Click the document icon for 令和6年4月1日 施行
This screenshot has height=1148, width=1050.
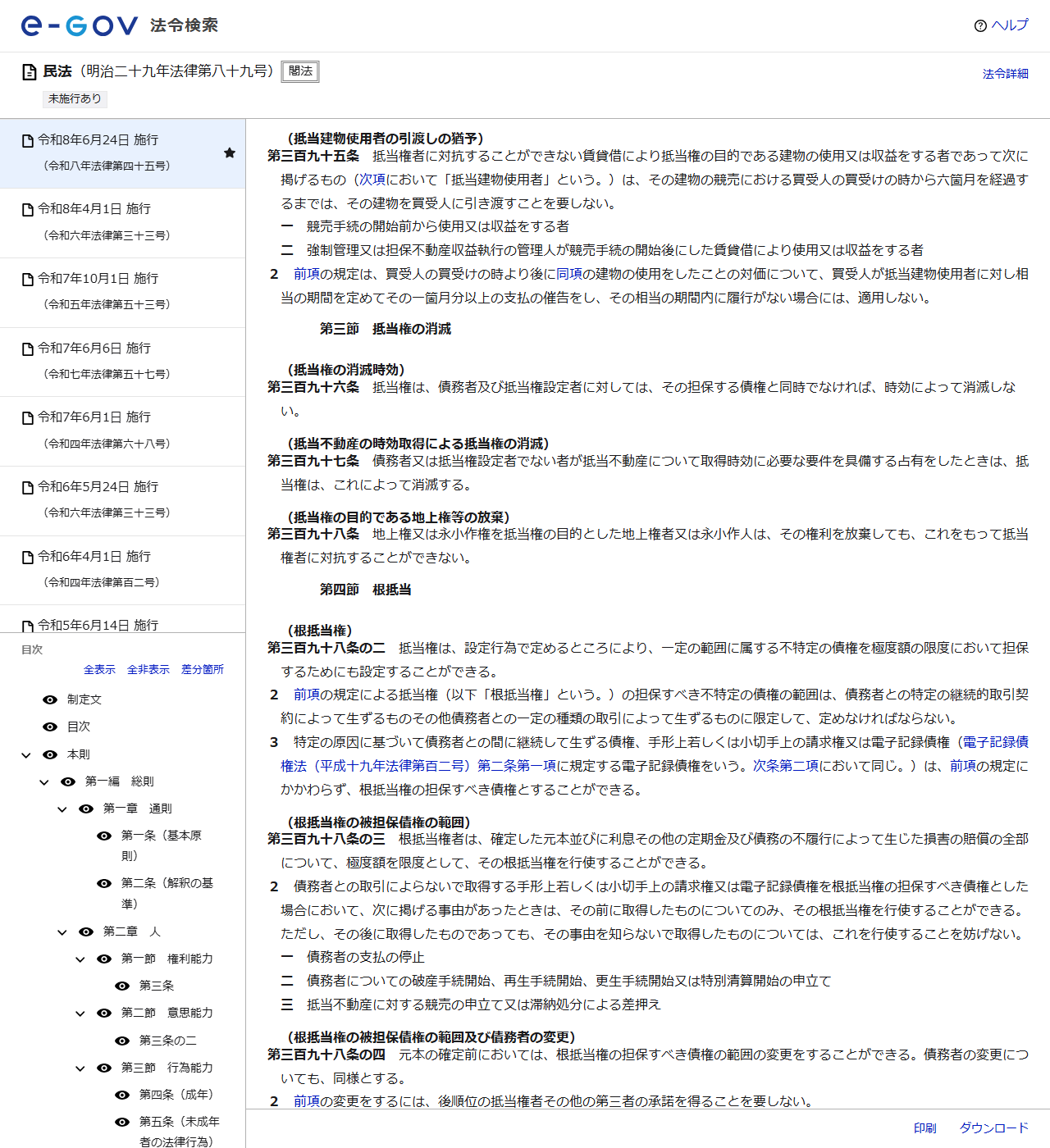pyautogui.click(x=28, y=558)
